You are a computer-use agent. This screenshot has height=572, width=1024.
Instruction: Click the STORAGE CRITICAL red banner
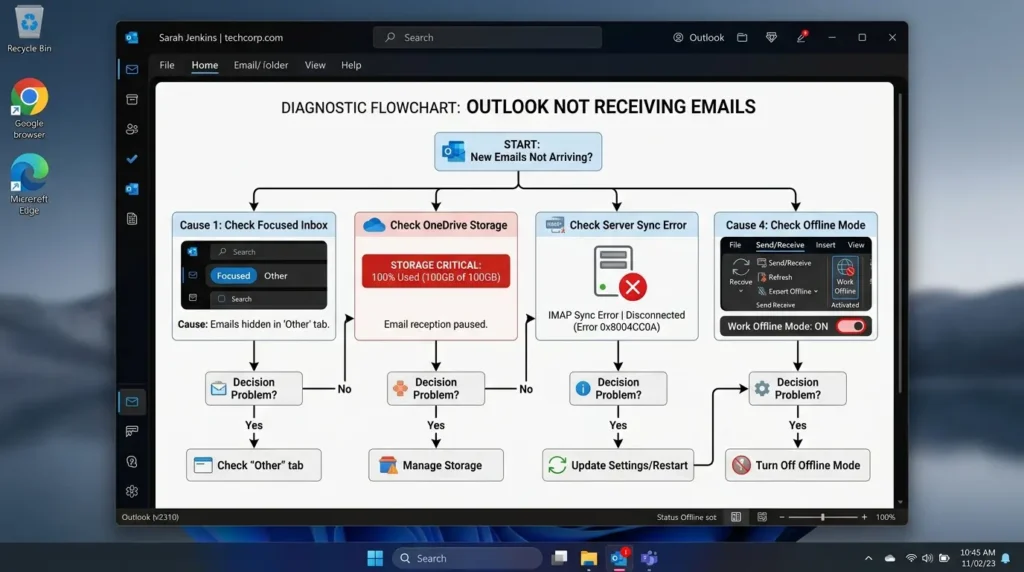[436, 271]
